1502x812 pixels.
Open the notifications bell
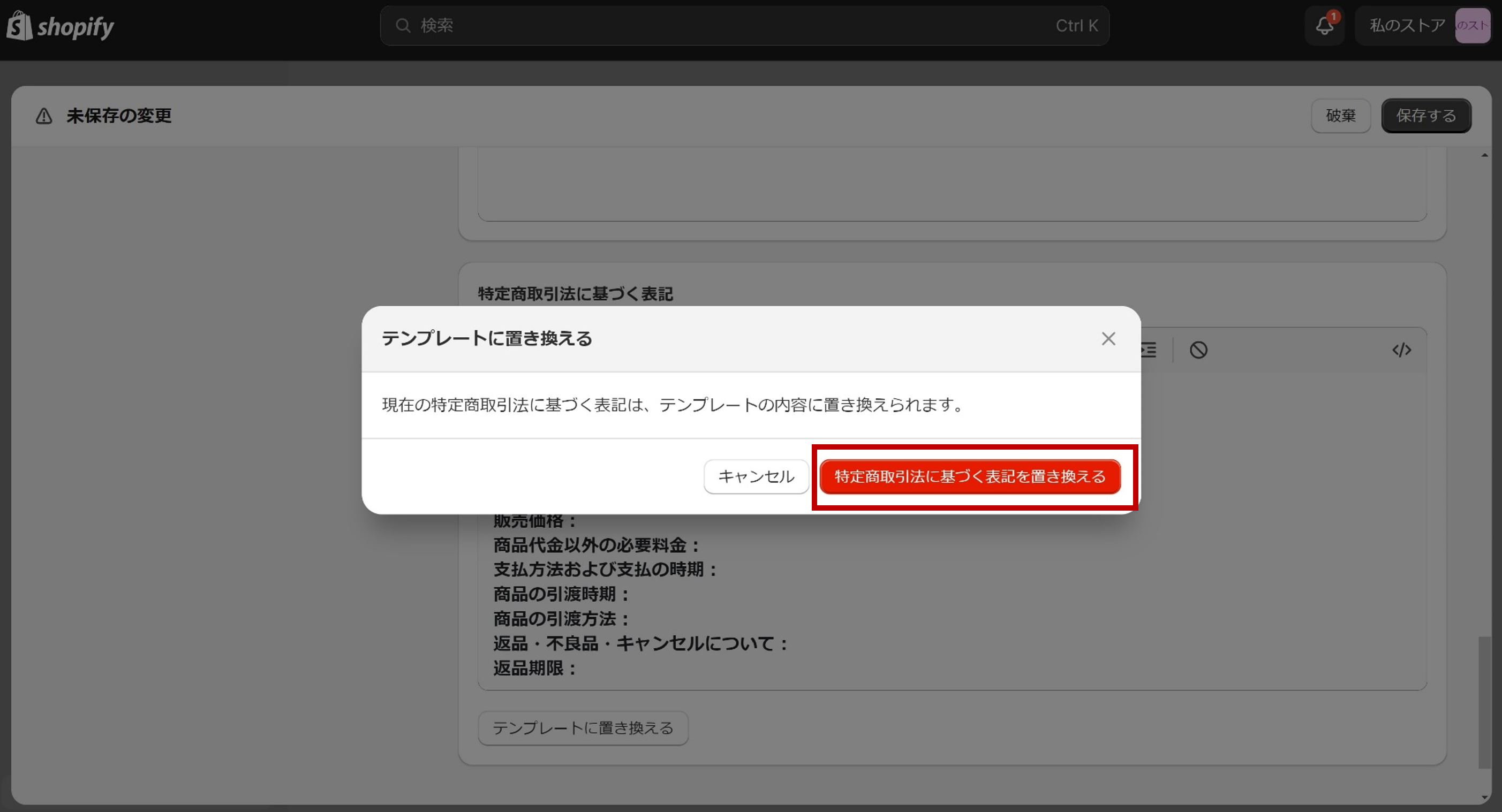point(1325,25)
